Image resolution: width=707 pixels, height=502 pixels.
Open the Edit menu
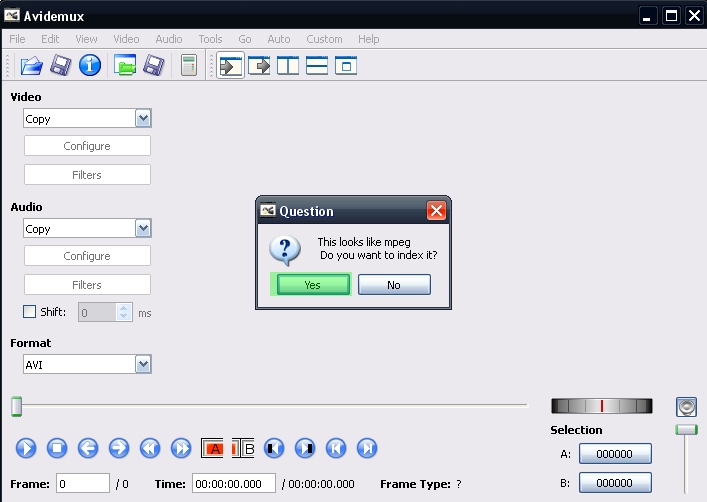50,39
